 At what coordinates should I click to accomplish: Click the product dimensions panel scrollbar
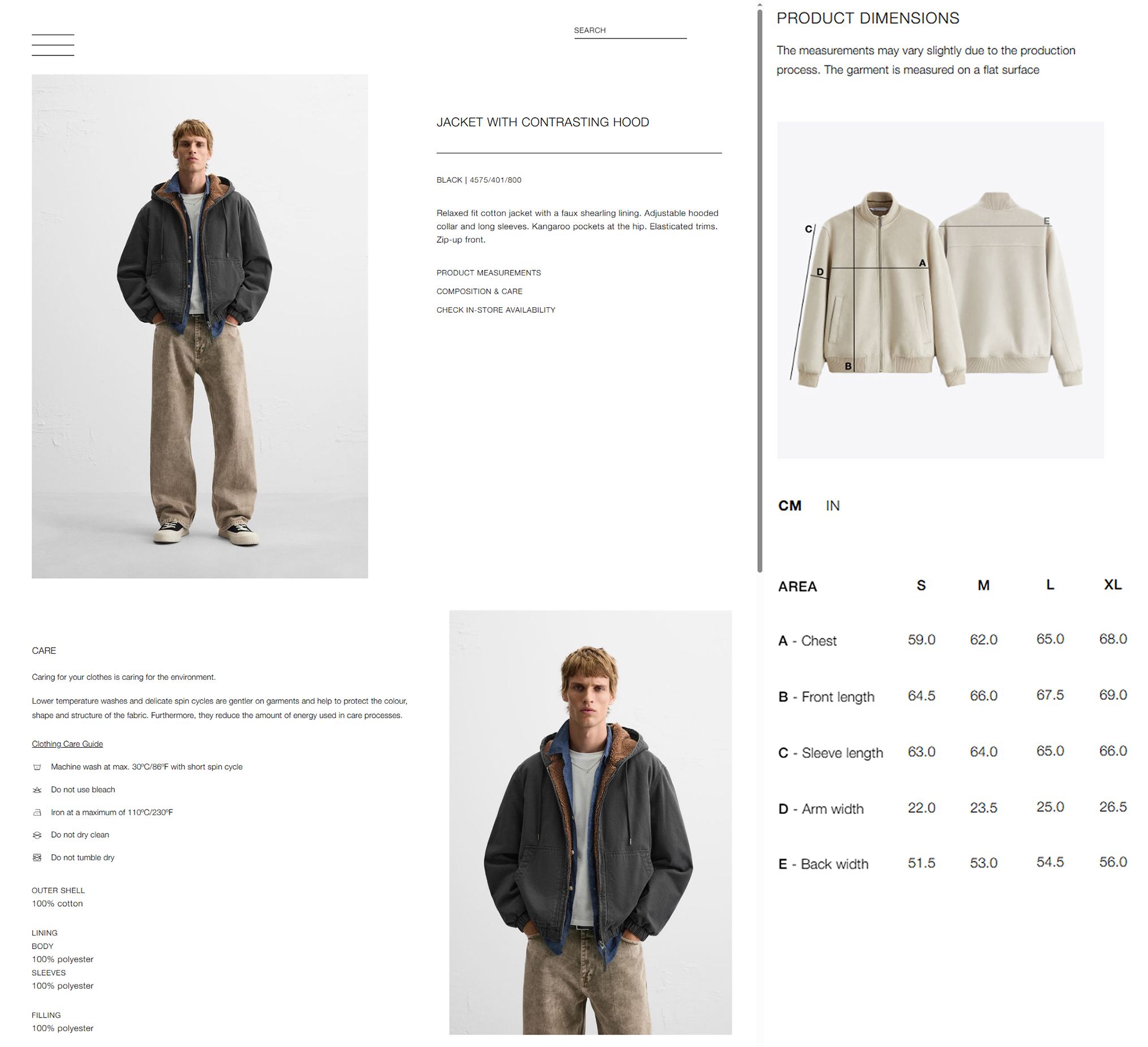(759, 291)
